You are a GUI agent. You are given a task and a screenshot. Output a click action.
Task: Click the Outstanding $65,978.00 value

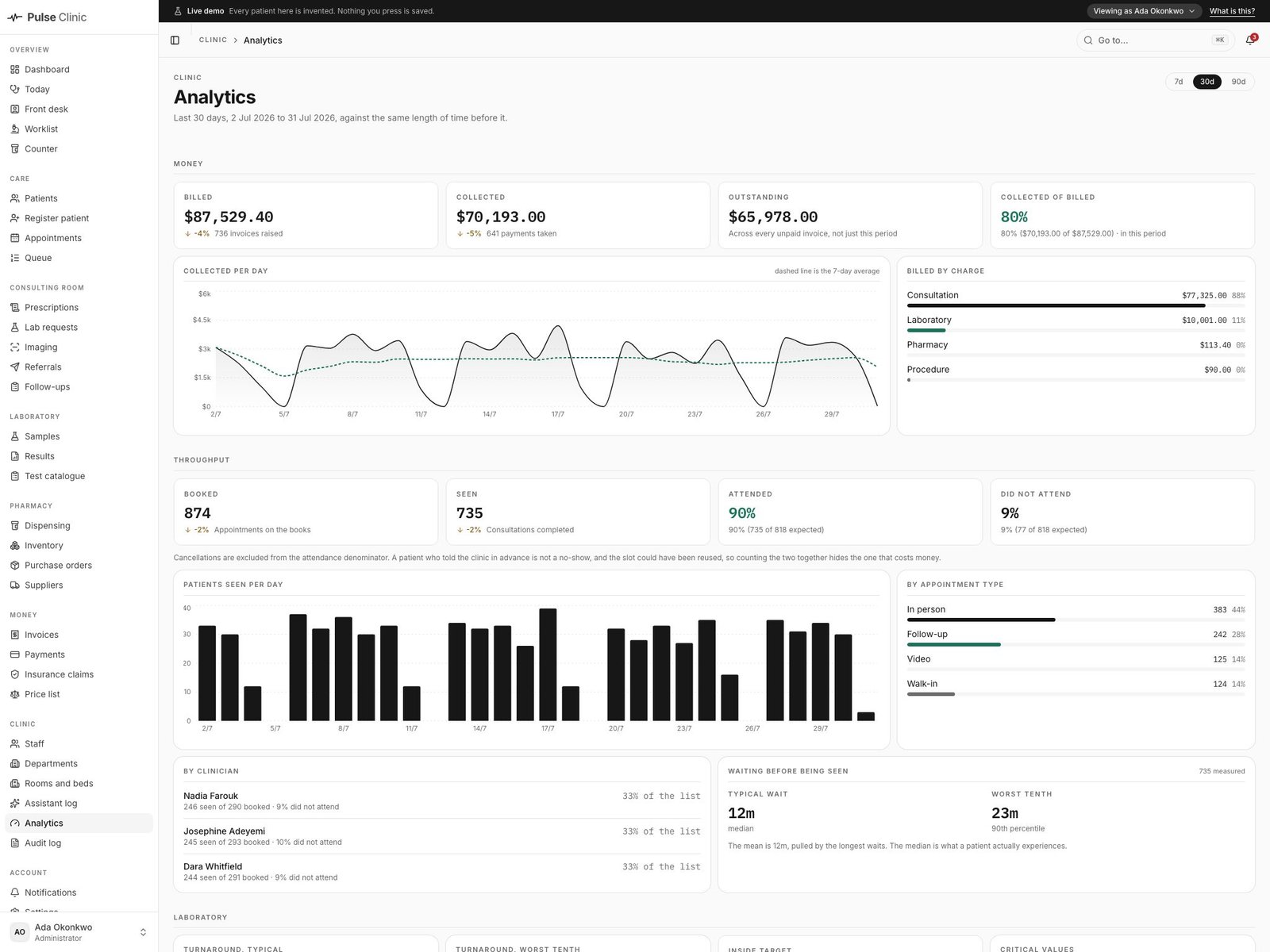[773, 217]
